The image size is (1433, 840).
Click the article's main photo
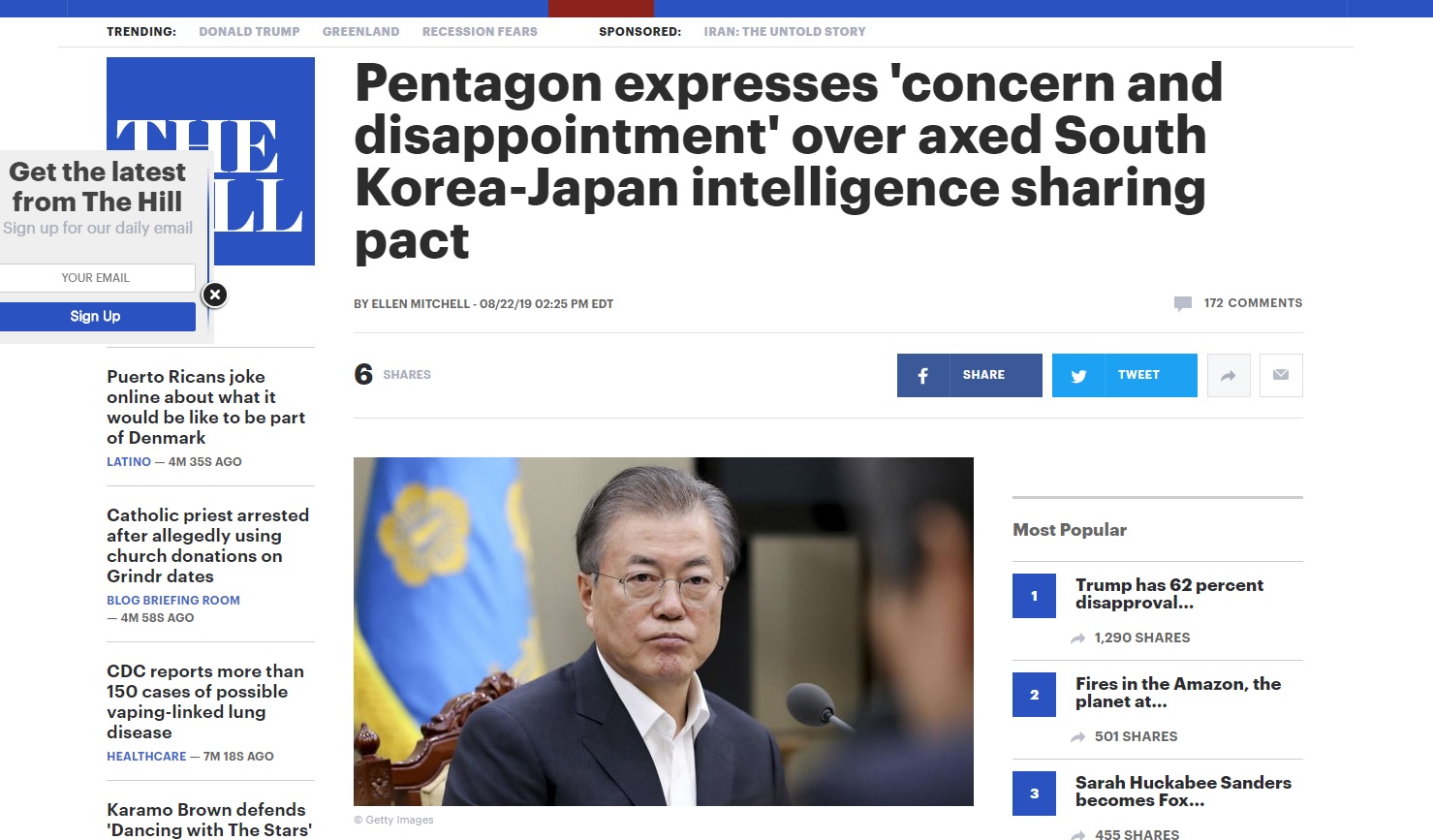click(664, 632)
